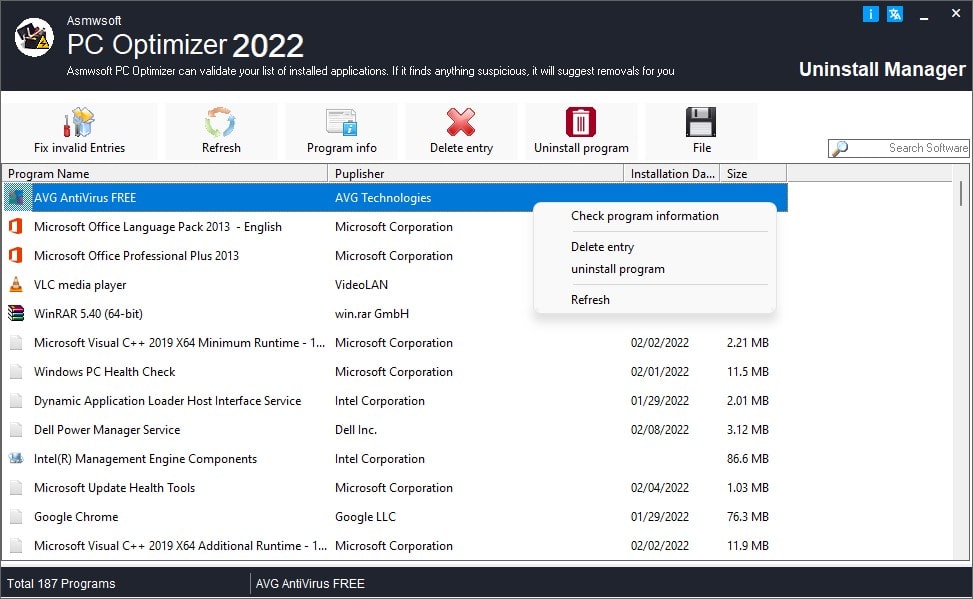
Task: Click the WinRAR books icon
Action: tap(16, 313)
